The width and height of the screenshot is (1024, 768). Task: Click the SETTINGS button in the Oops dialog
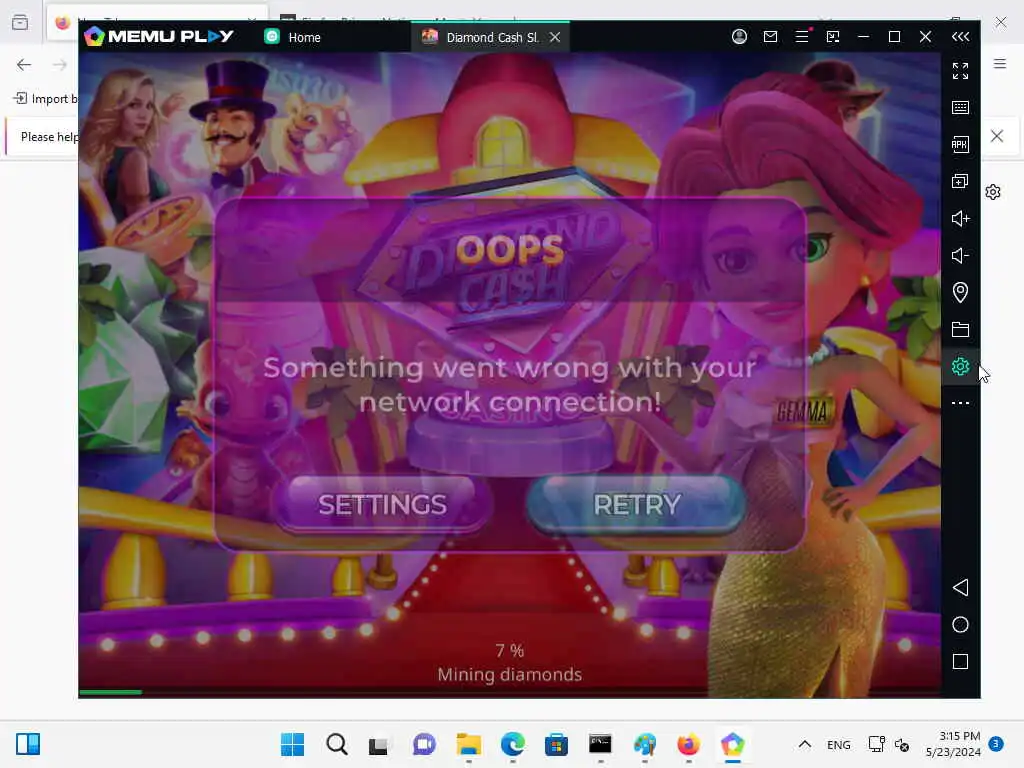click(x=382, y=504)
